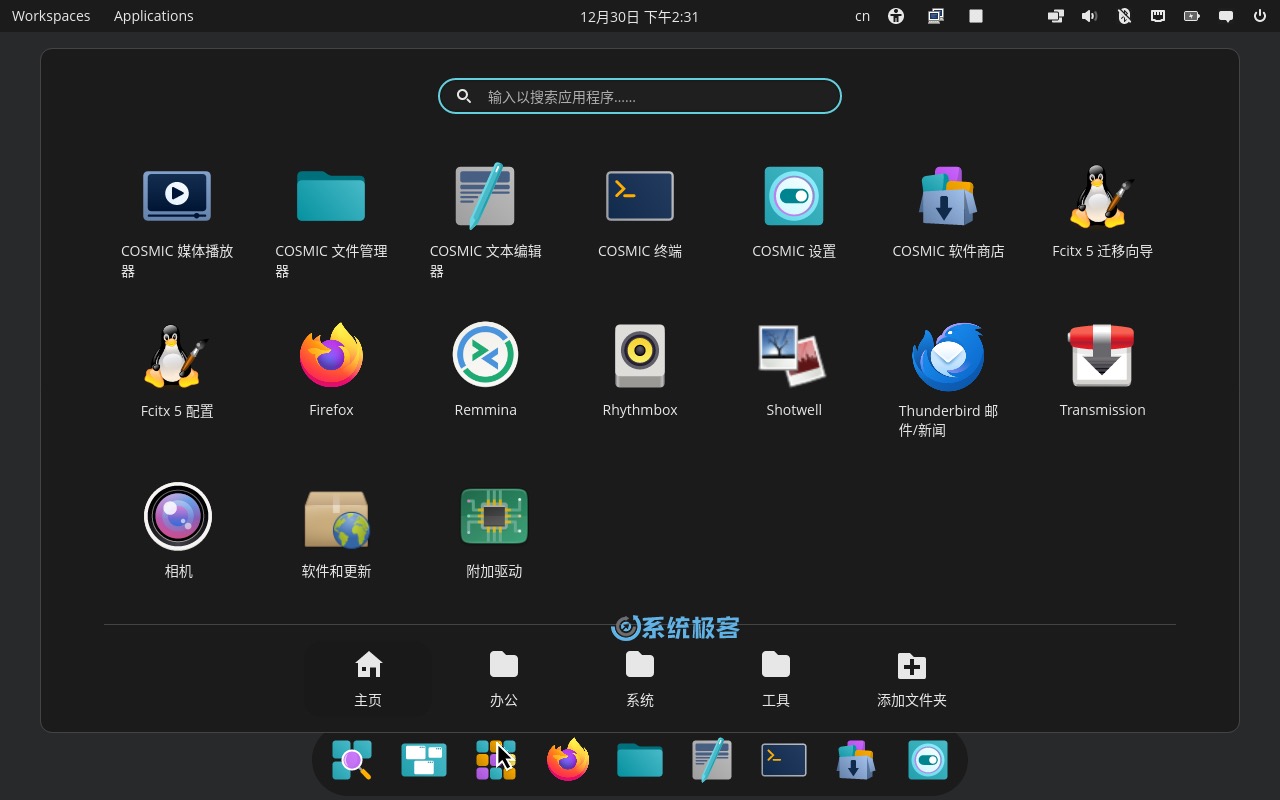
Task: Launch Rhythmbox music player
Action: coord(640,356)
